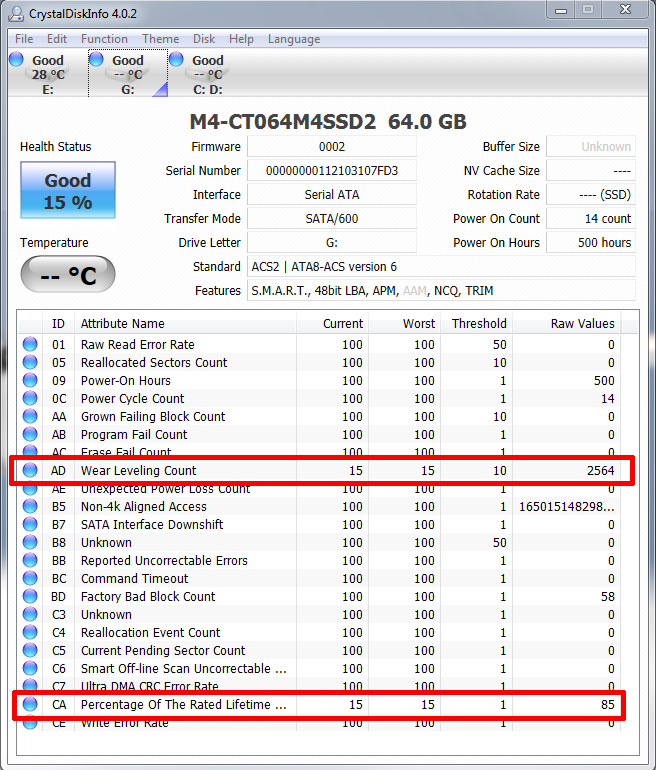Open the Theme menu
Image resolution: width=656 pixels, height=770 pixels.
tap(161, 39)
